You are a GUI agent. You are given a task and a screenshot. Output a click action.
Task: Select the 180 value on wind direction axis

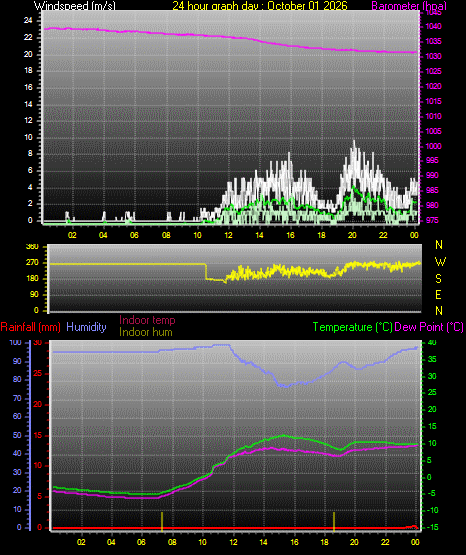(32, 279)
